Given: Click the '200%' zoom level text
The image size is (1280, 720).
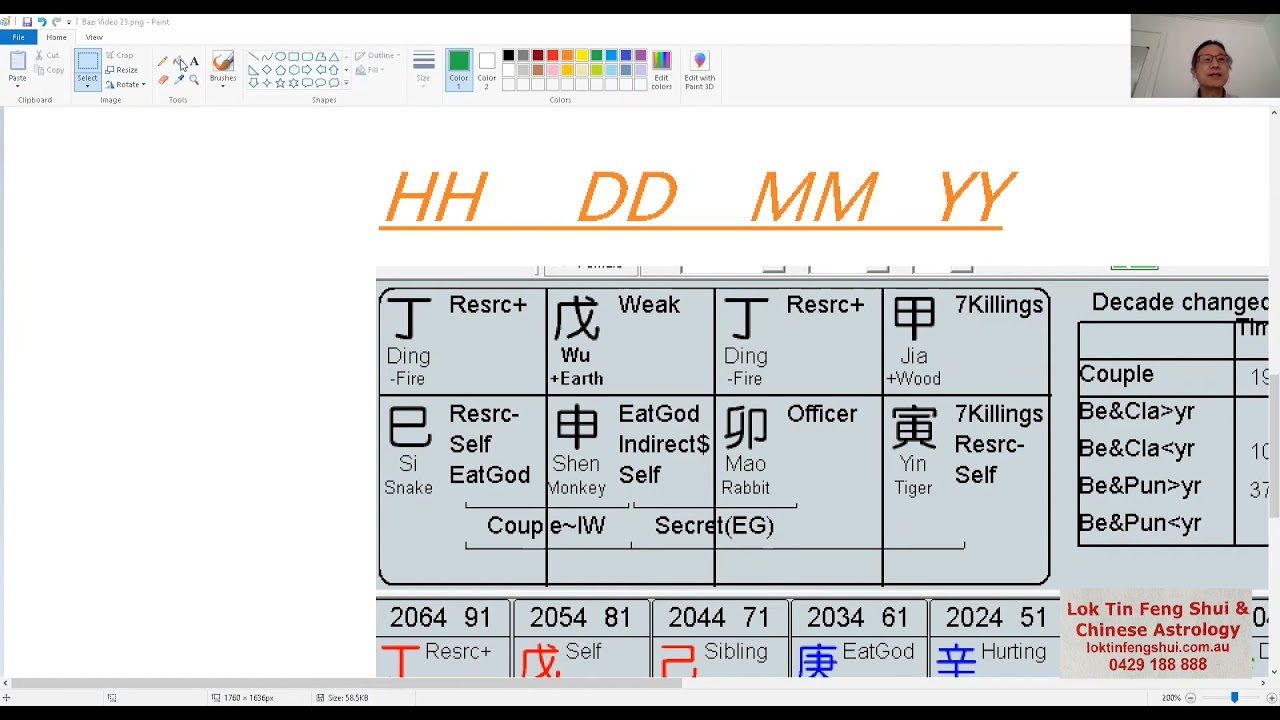Looking at the screenshot, I should 1171,698.
